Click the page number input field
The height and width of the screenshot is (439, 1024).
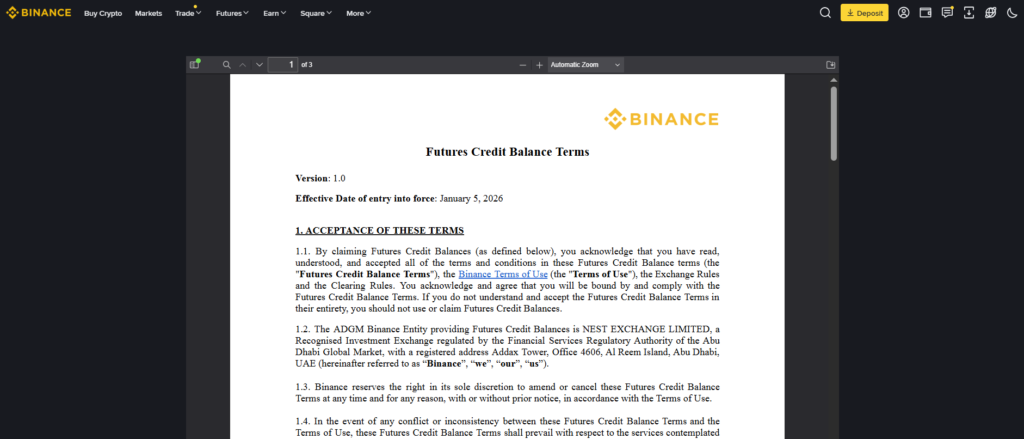283,65
